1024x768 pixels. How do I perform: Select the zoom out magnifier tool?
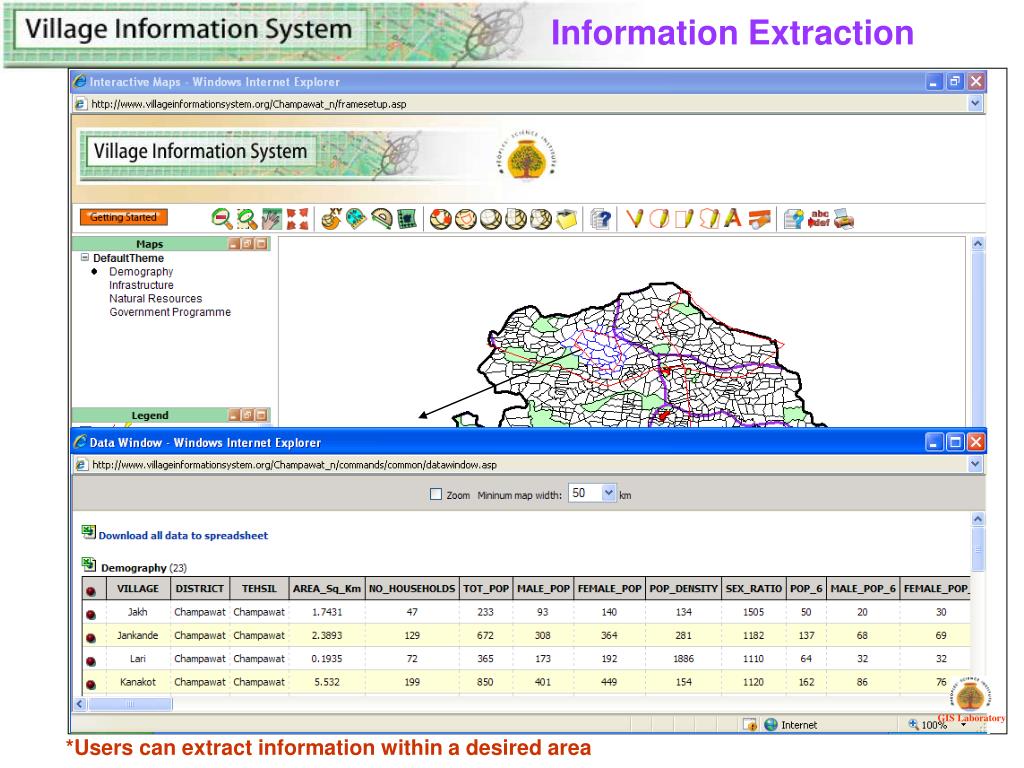(x=222, y=219)
